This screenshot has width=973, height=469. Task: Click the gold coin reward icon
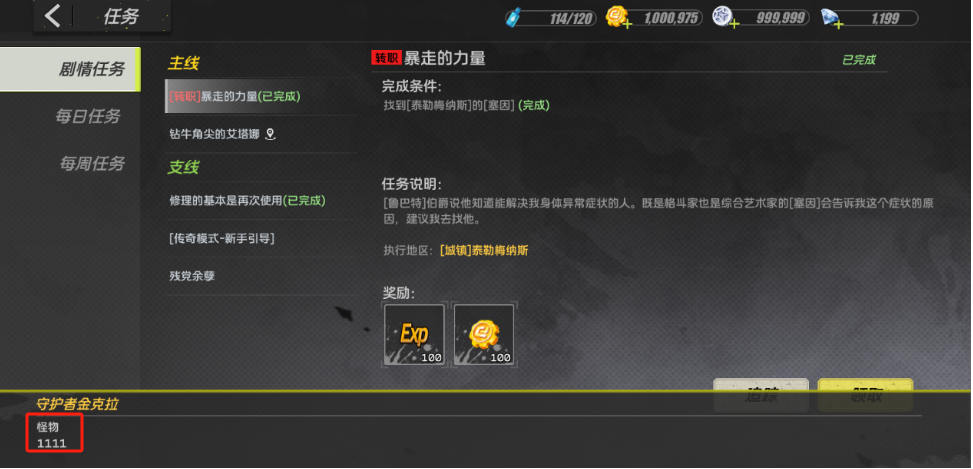[484, 335]
